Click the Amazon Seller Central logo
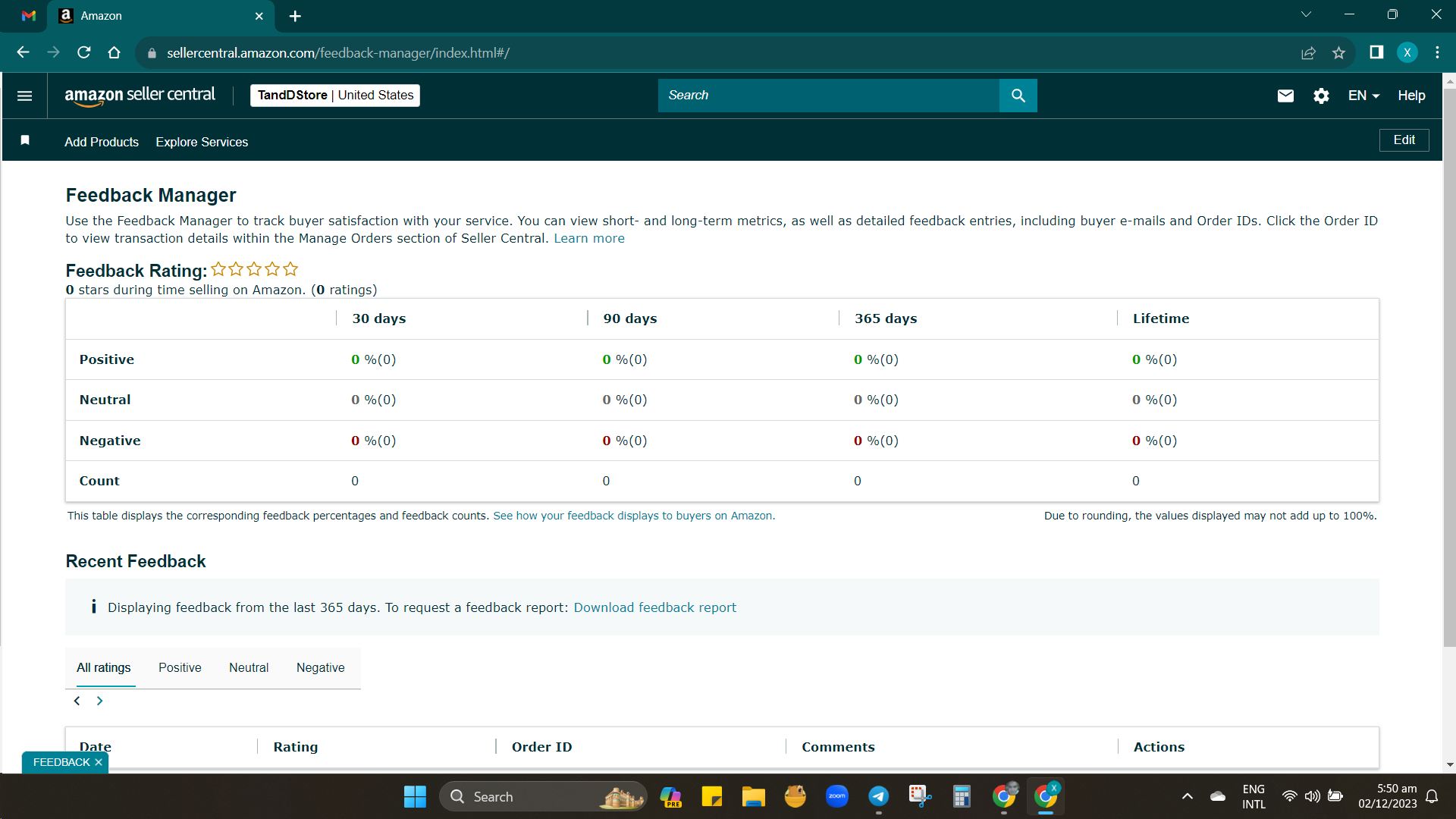The image size is (1456, 819). [x=140, y=96]
